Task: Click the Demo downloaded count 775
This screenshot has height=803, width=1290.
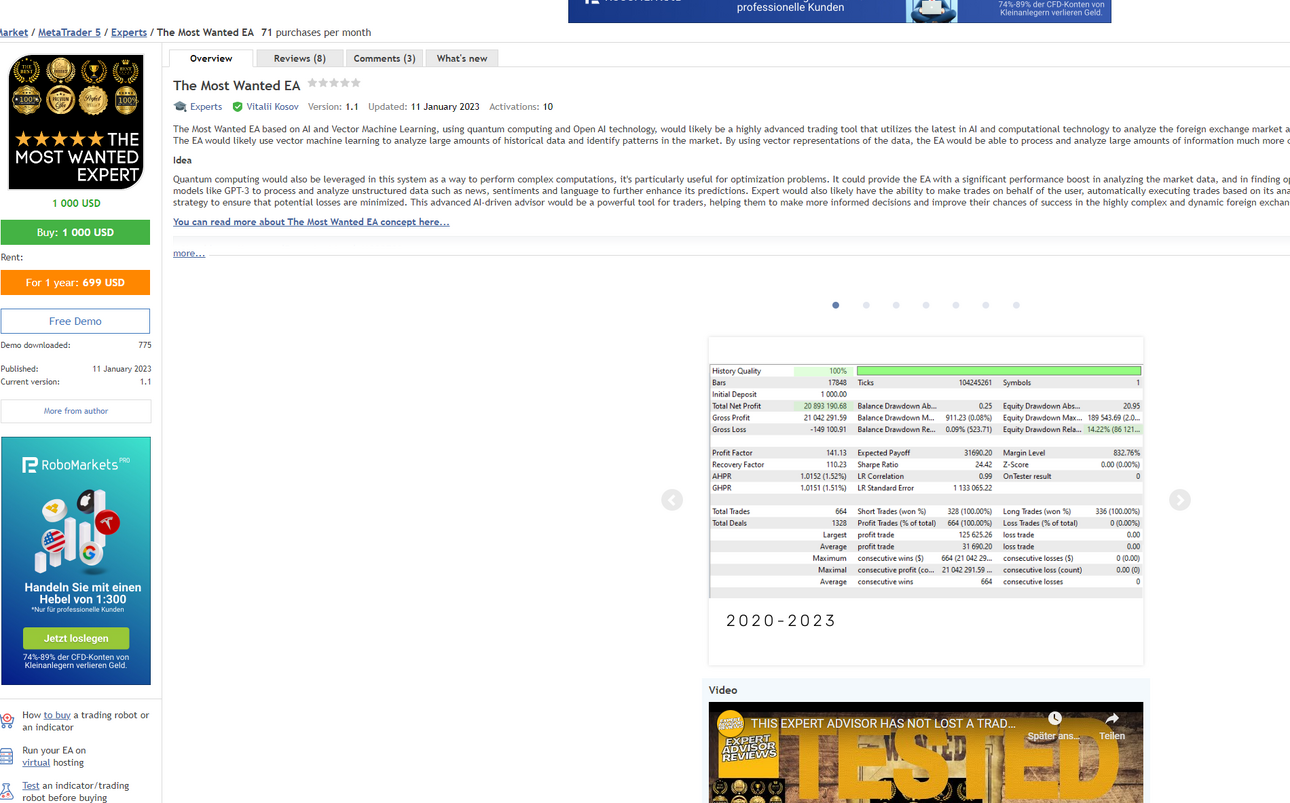Action: [x=145, y=345]
